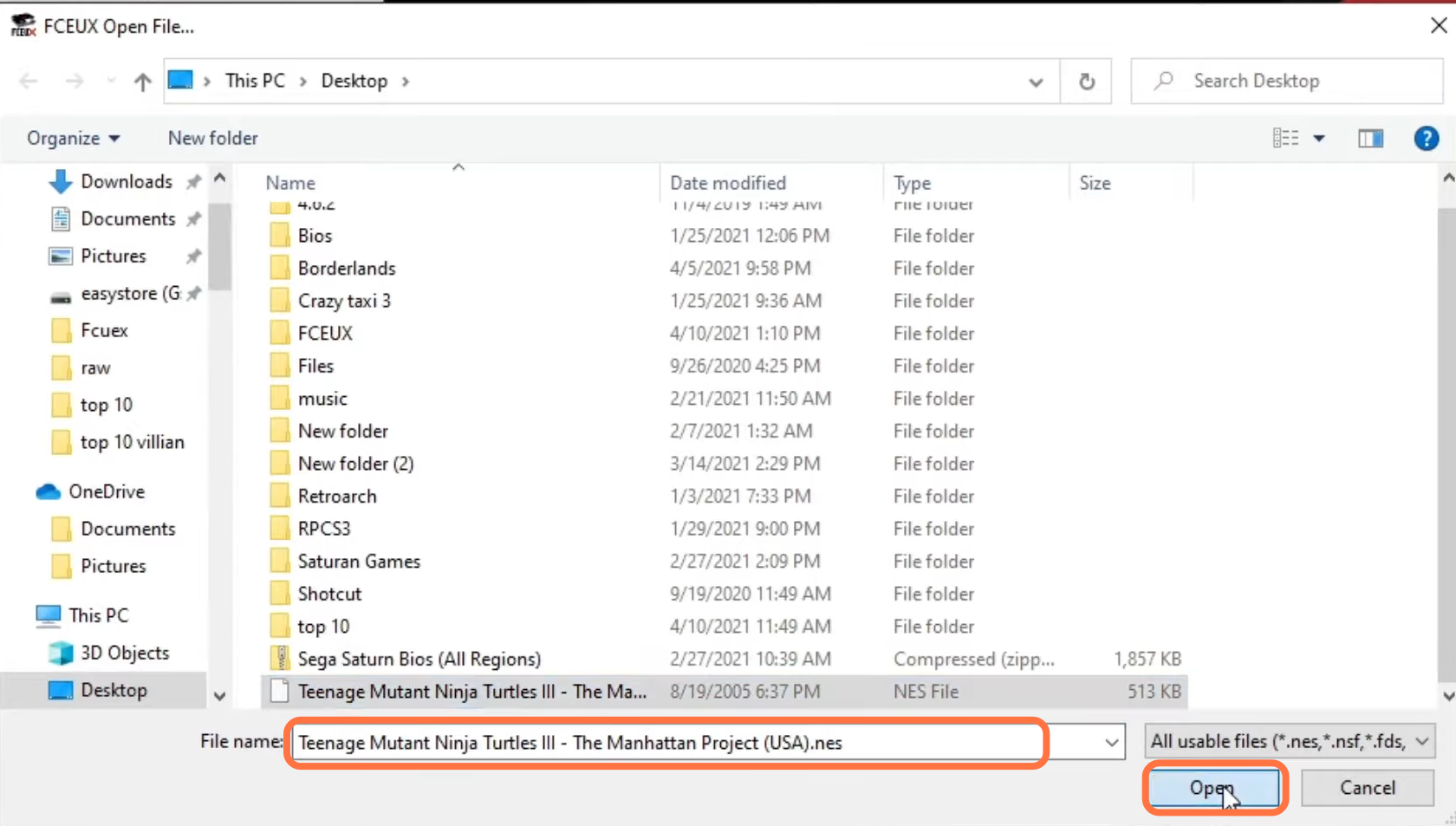The width and height of the screenshot is (1456, 826).
Task: Open the recent locations chevron
Action: click(111, 81)
